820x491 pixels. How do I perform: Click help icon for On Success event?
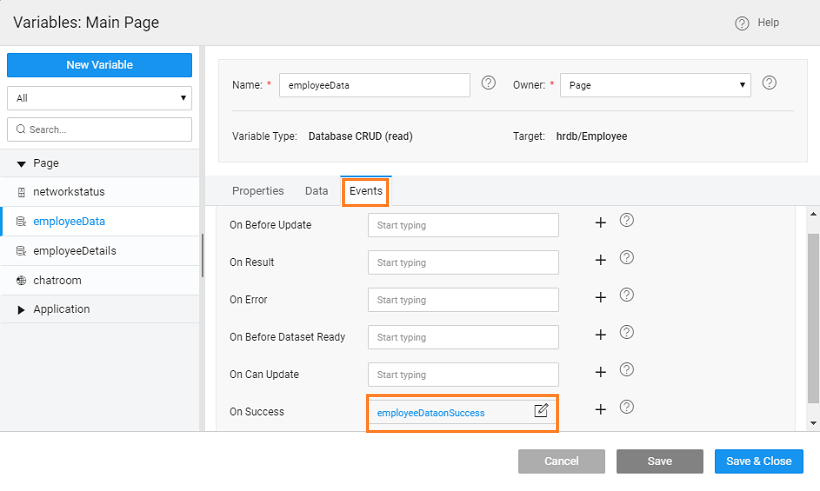pyautogui.click(x=627, y=407)
